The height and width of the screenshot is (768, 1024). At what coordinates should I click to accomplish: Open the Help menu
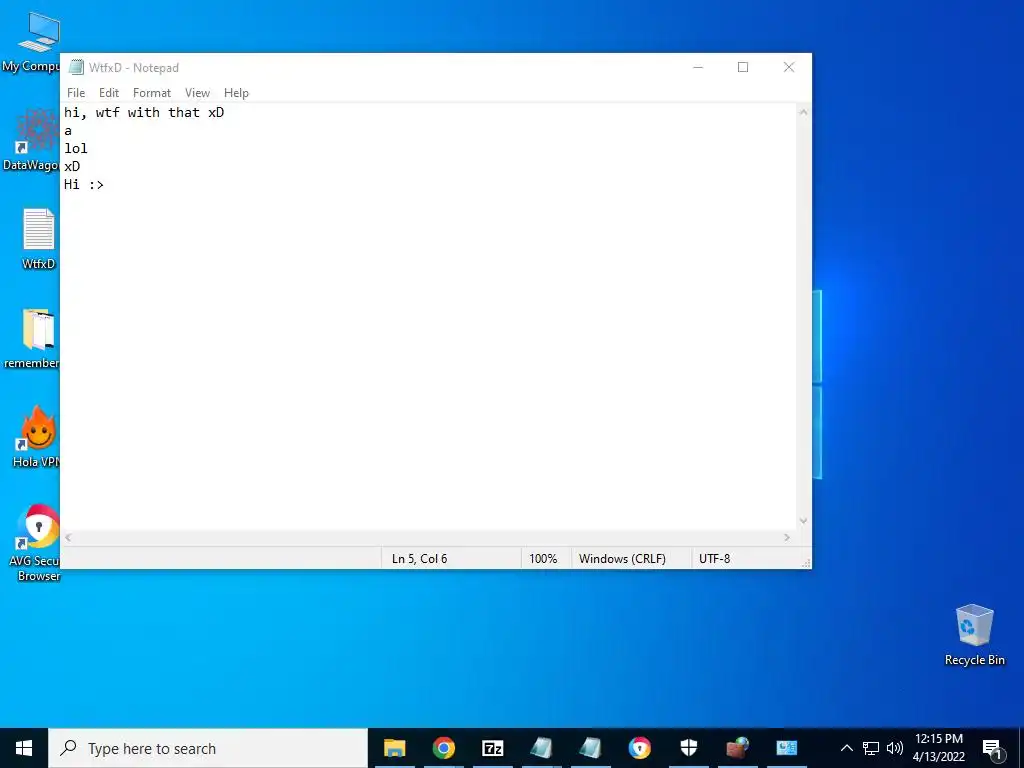(x=236, y=93)
